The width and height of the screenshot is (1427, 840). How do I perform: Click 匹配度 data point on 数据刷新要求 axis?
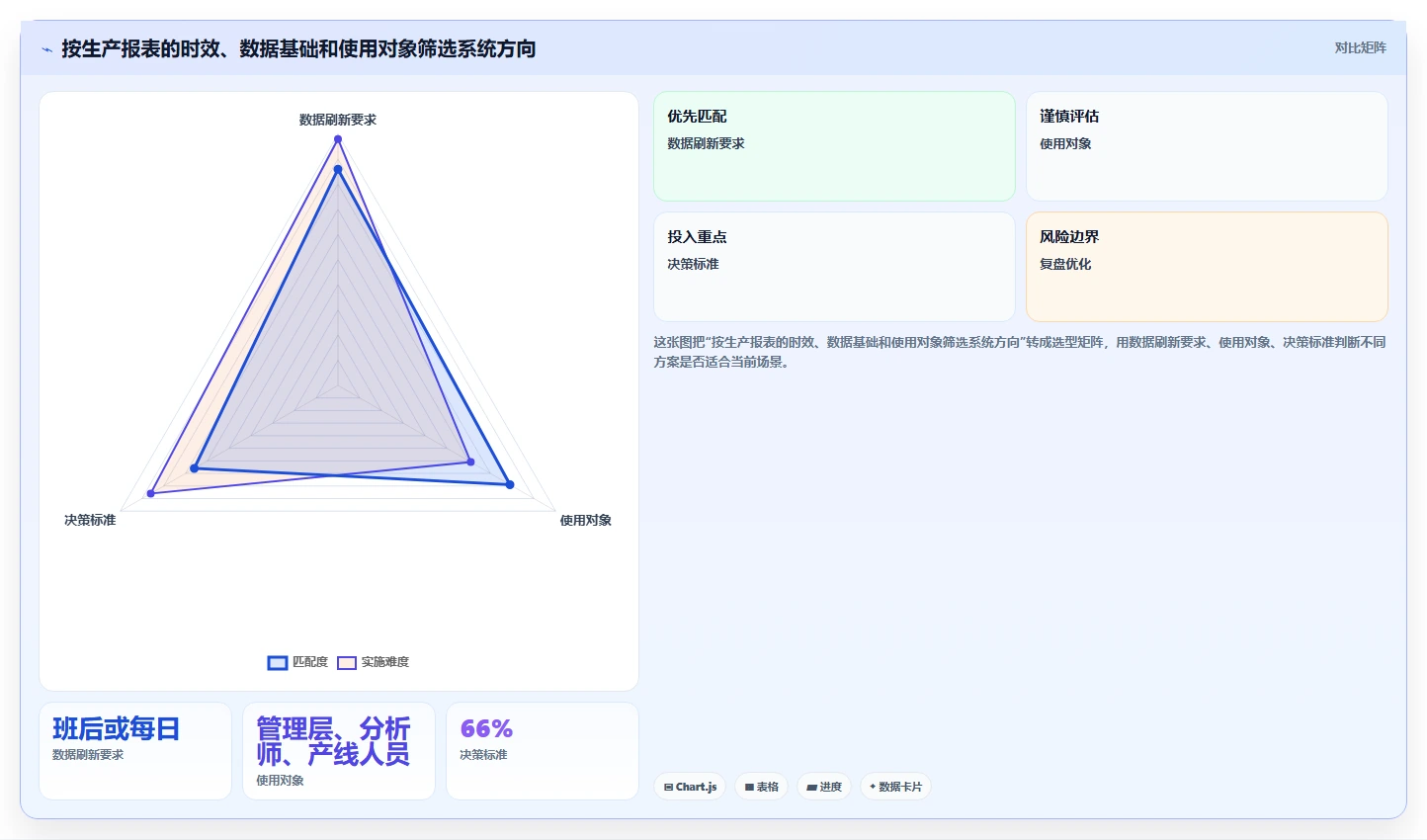tap(338, 170)
